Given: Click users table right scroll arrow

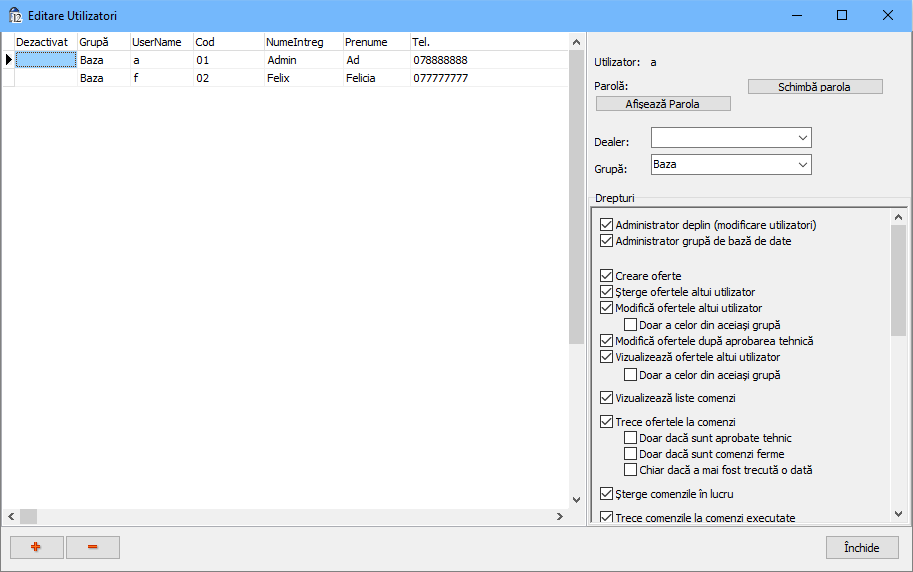Looking at the screenshot, I should [x=560, y=516].
